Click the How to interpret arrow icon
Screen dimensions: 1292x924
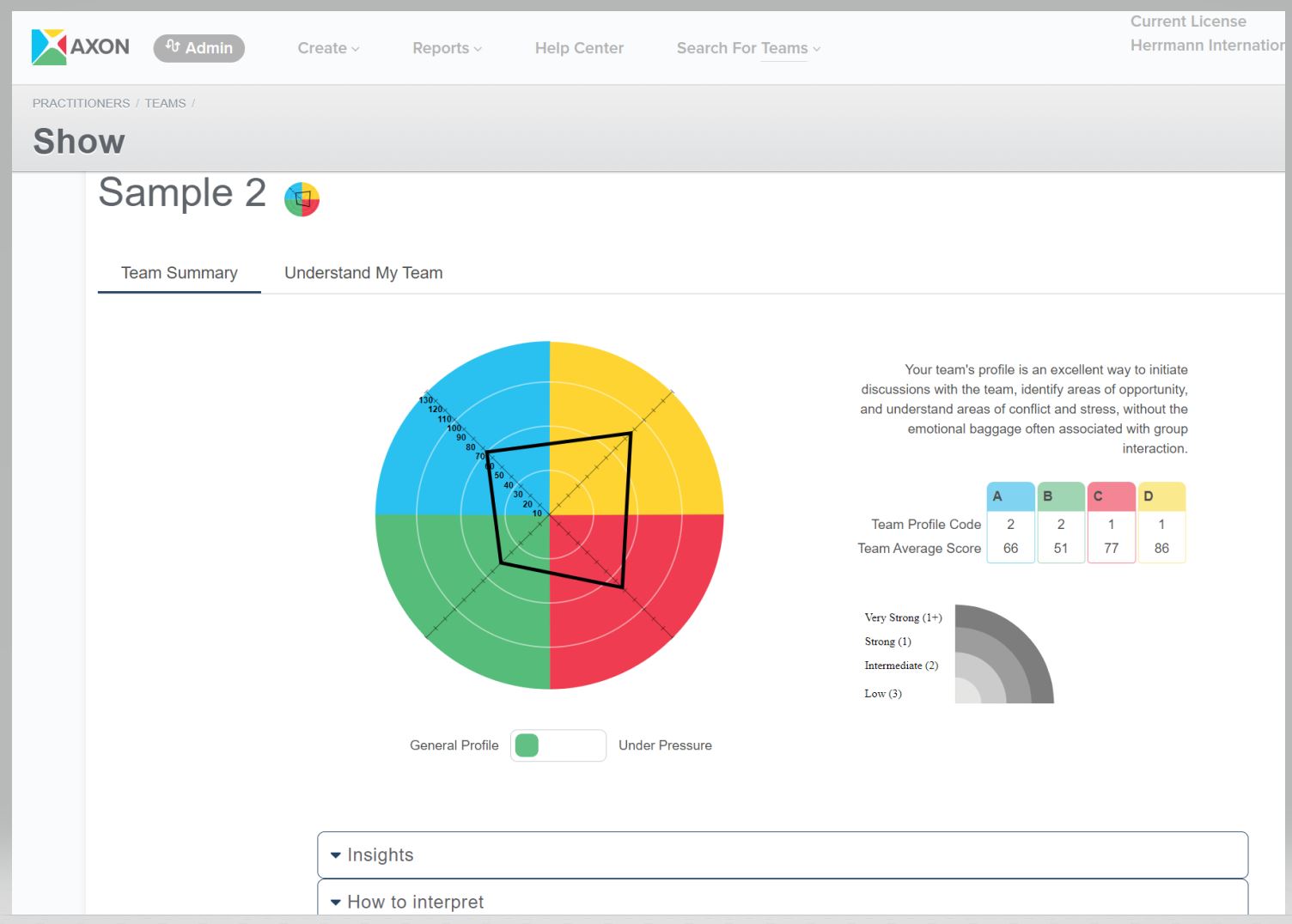pos(336,903)
